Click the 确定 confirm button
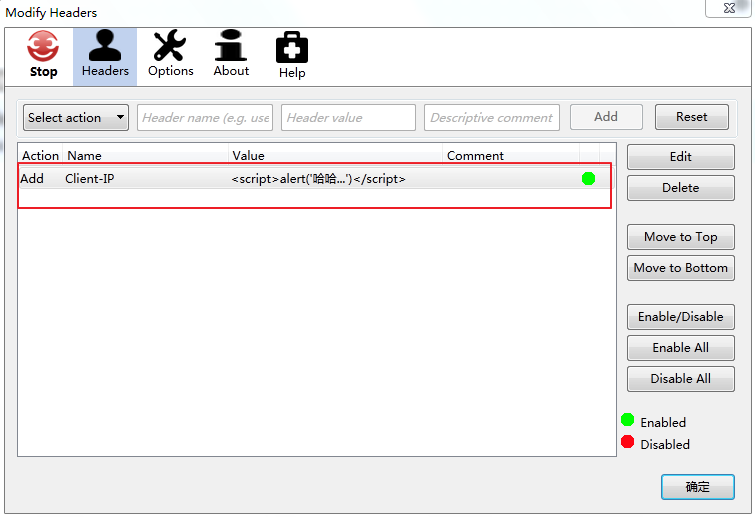The image size is (755, 517). point(697,487)
